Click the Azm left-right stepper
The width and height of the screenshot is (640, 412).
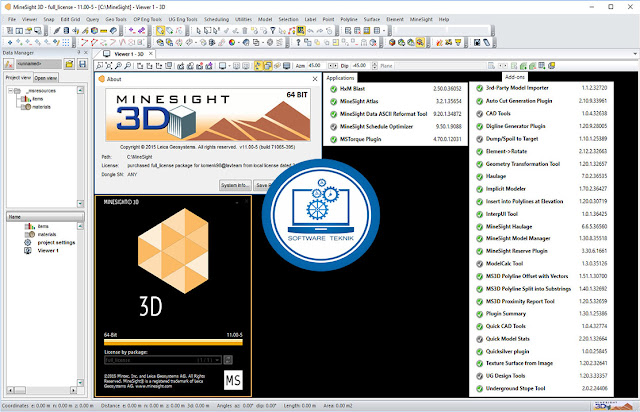pyautogui.click(x=333, y=66)
